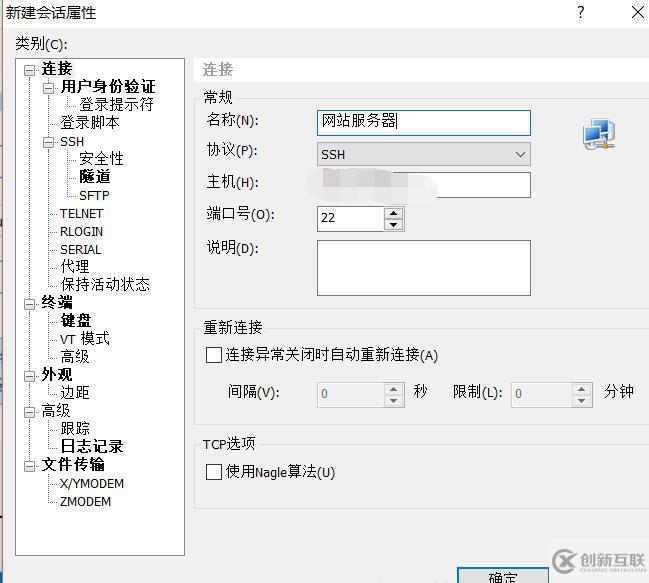
Task: Click the 主机 input field
Action: coord(423,185)
